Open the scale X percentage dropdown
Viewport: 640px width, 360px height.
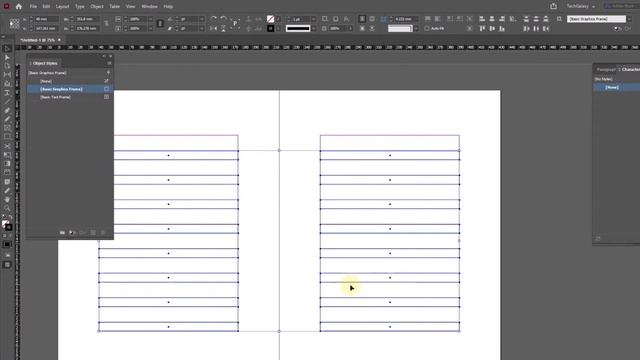[150, 19]
